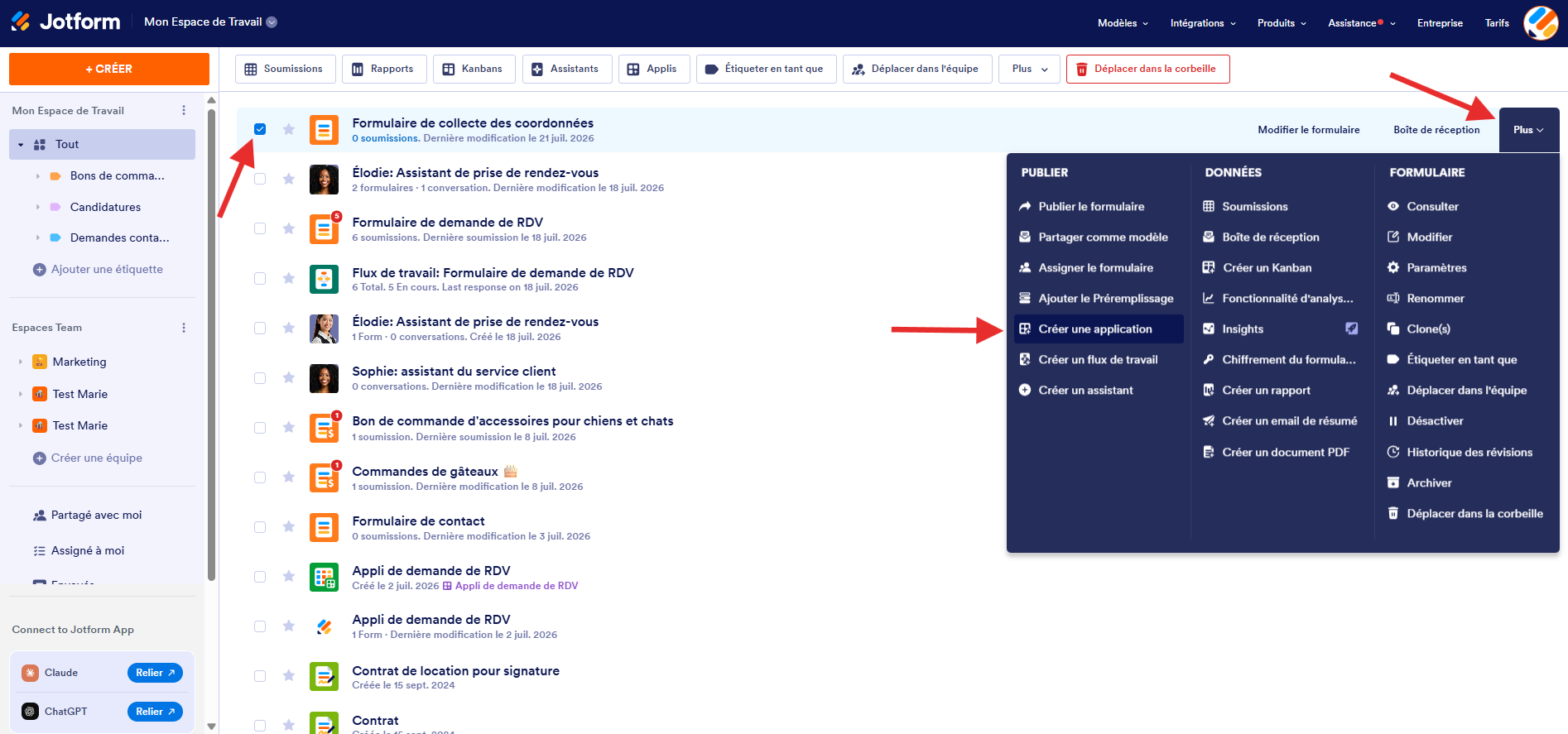Star the Bon de commande d'accessoires form
The image size is (1568, 734).
point(288,427)
